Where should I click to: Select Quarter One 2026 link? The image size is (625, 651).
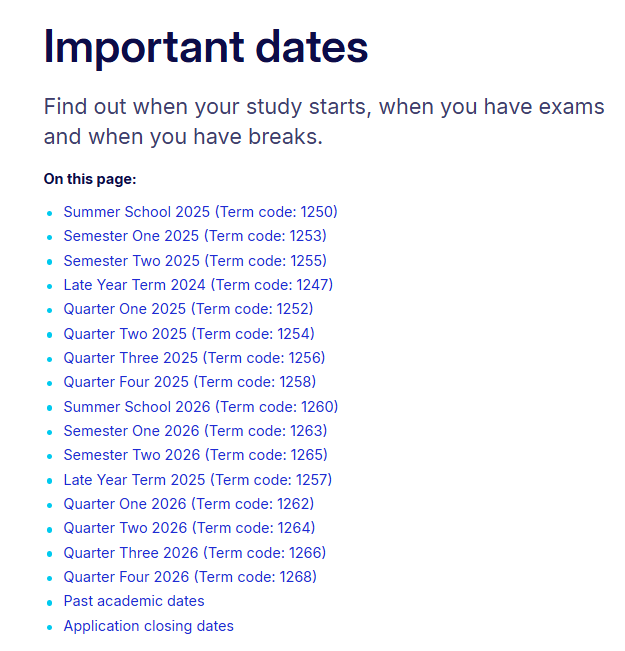[188, 504]
